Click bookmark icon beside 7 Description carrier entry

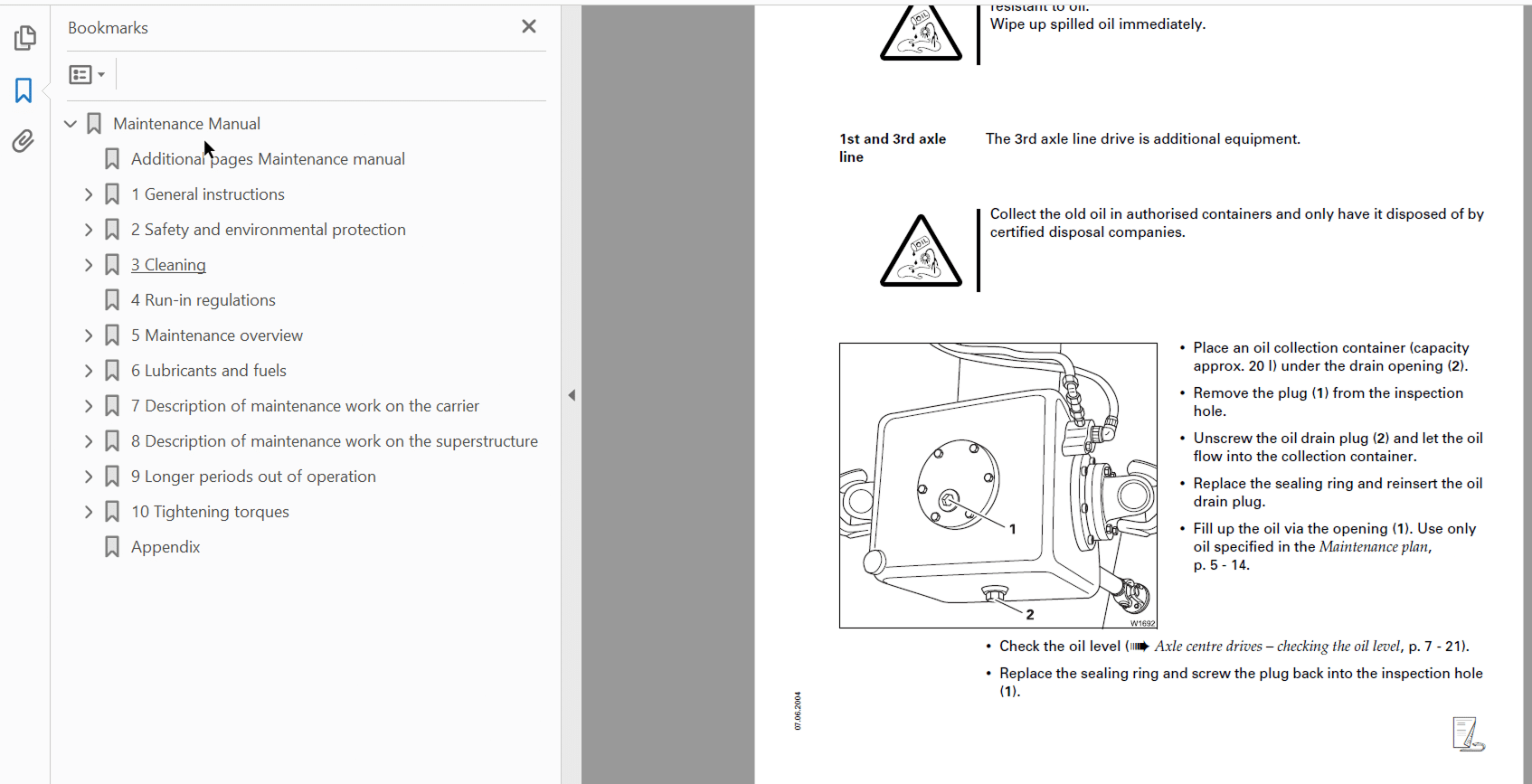[x=112, y=406]
